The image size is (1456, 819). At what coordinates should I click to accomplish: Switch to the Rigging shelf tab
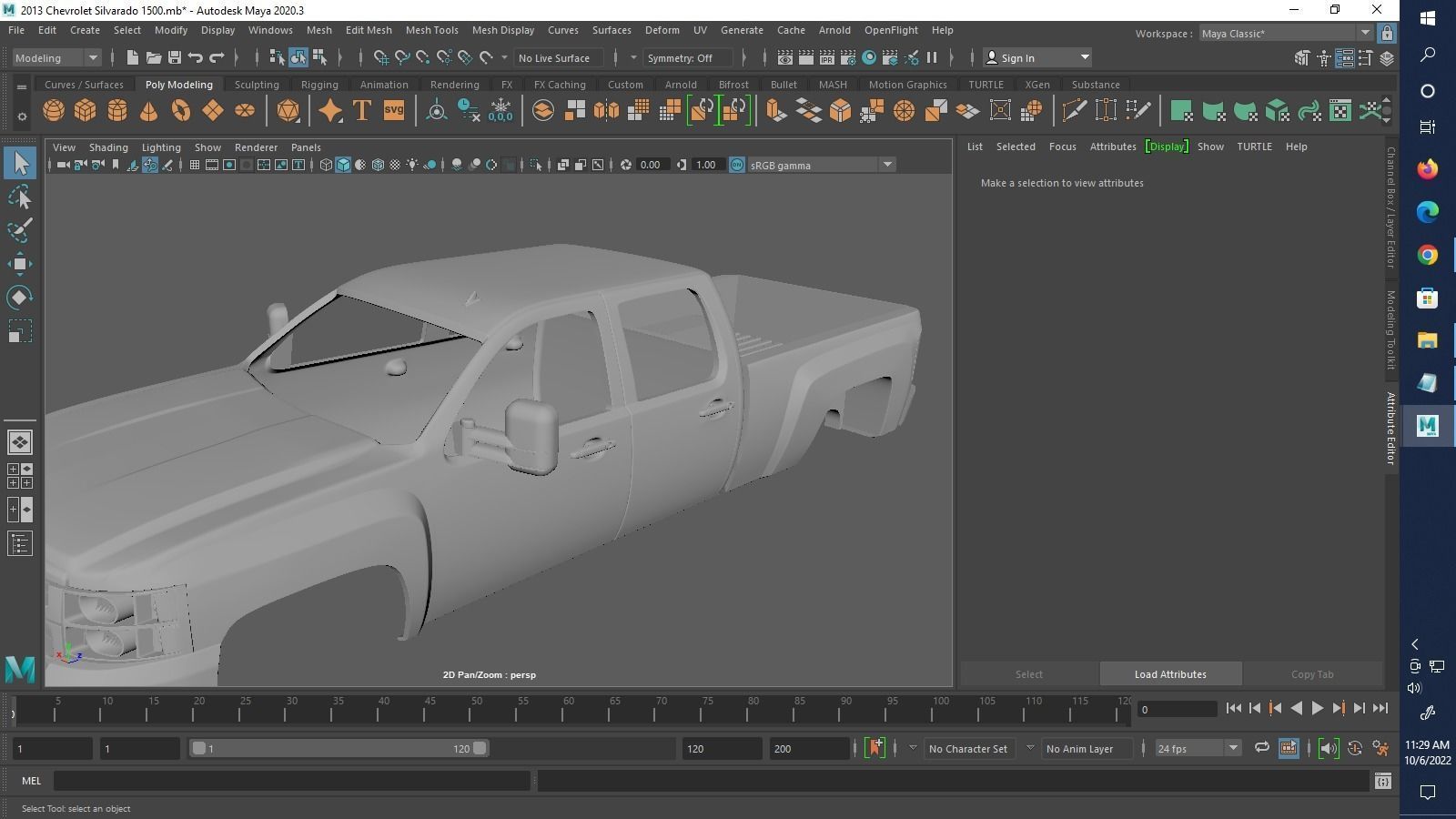tap(319, 85)
